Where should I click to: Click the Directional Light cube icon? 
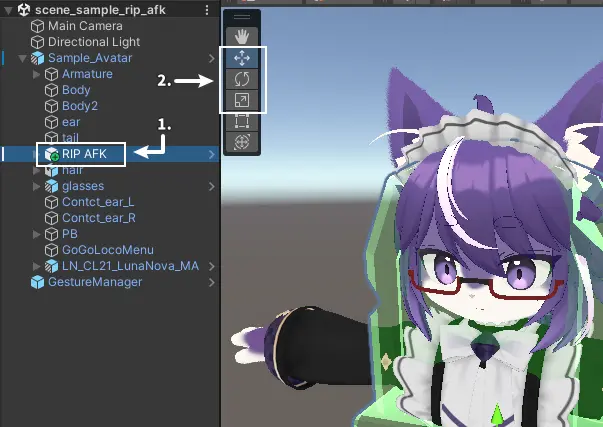pos(37,42)
